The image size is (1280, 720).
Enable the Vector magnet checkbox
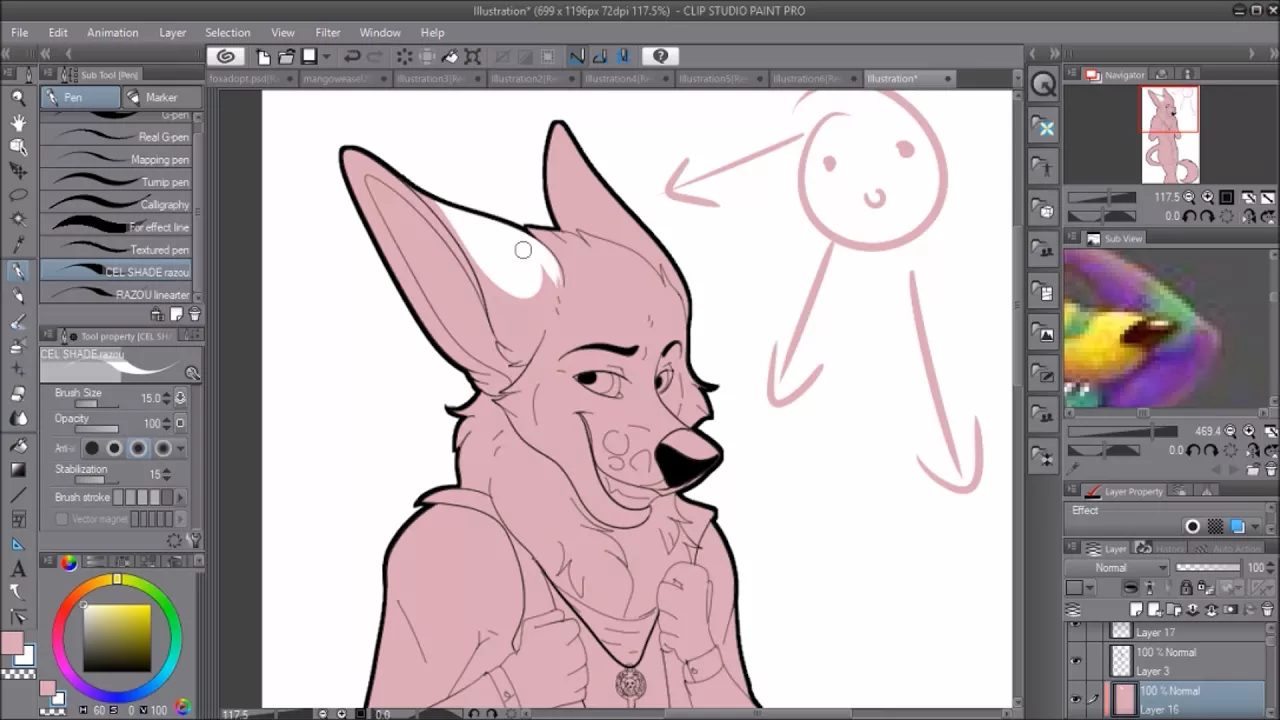(x=62, y=519)
